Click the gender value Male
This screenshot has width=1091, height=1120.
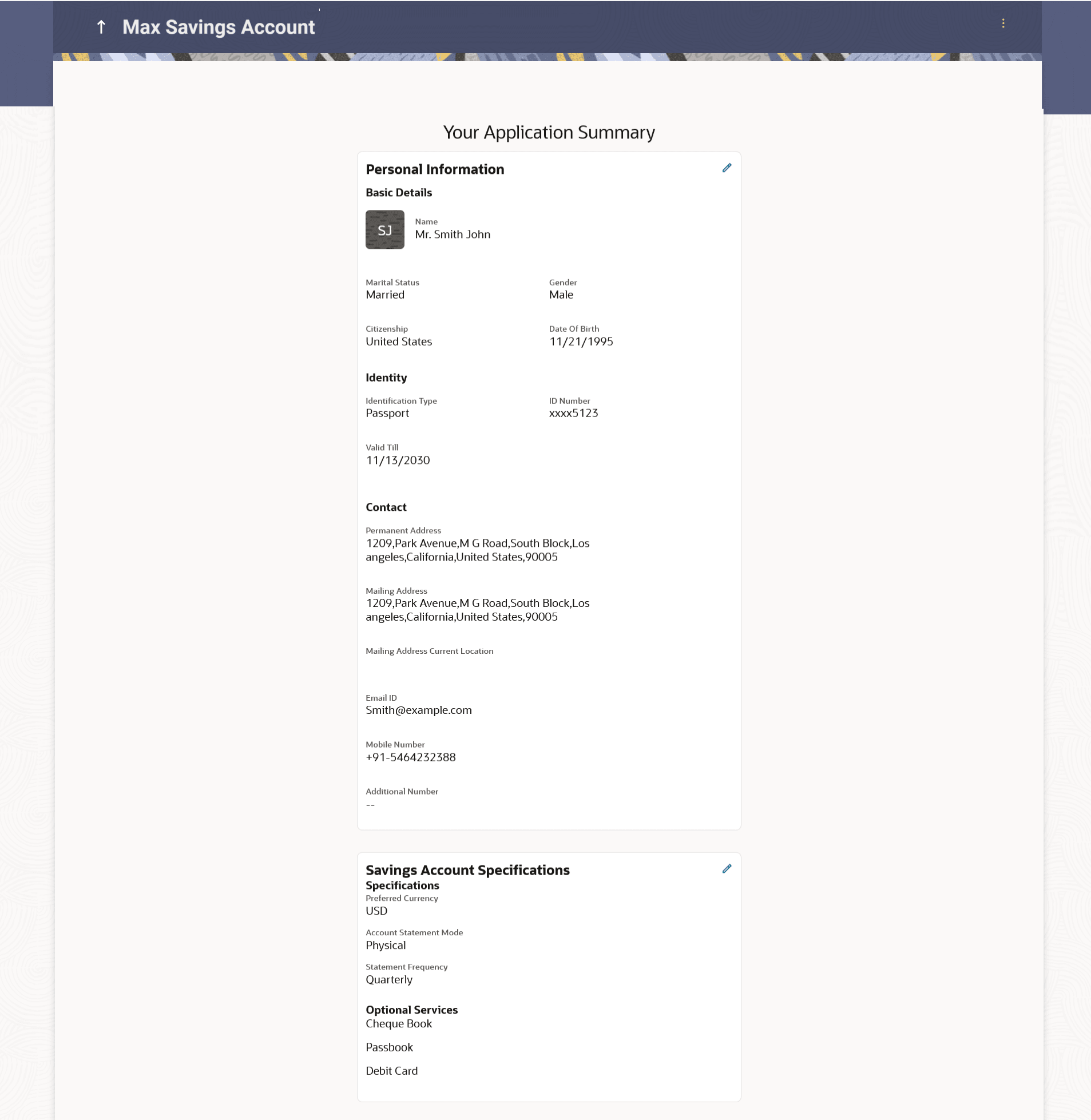pyautogui.click(x=561, y=295)
